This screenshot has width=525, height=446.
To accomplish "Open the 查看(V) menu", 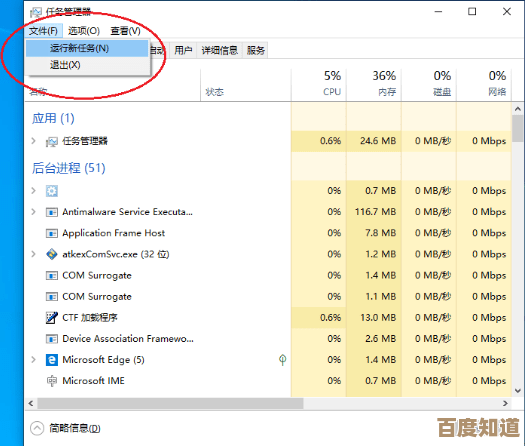I will [x=126, y=31].
